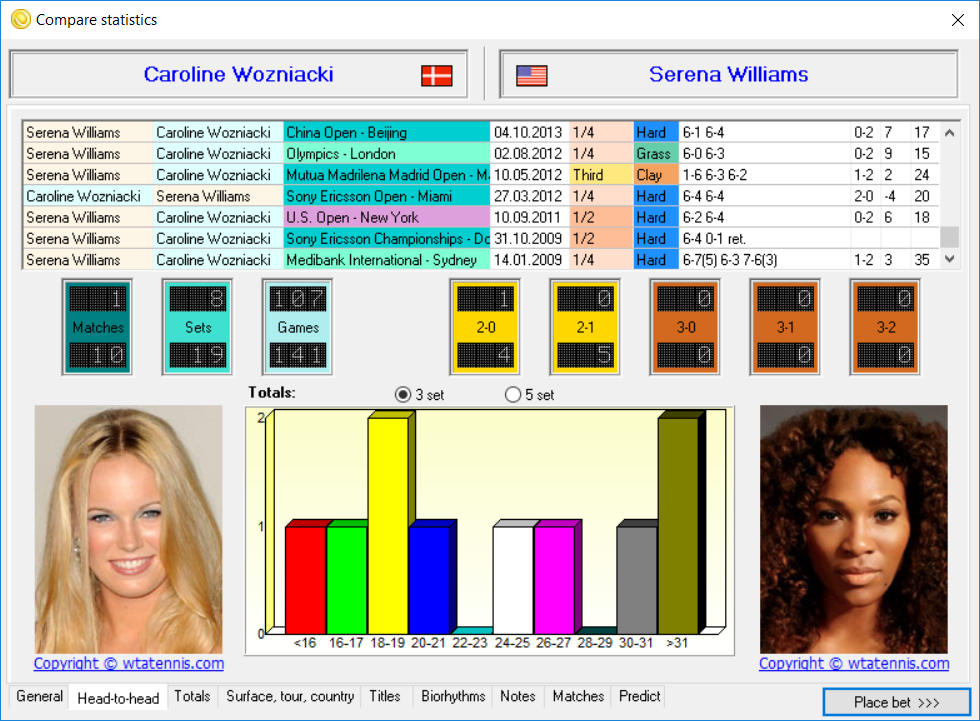Switch to the Biorhythms tab
The width and height of the screenshot is (980, 721).
point(453,697)
